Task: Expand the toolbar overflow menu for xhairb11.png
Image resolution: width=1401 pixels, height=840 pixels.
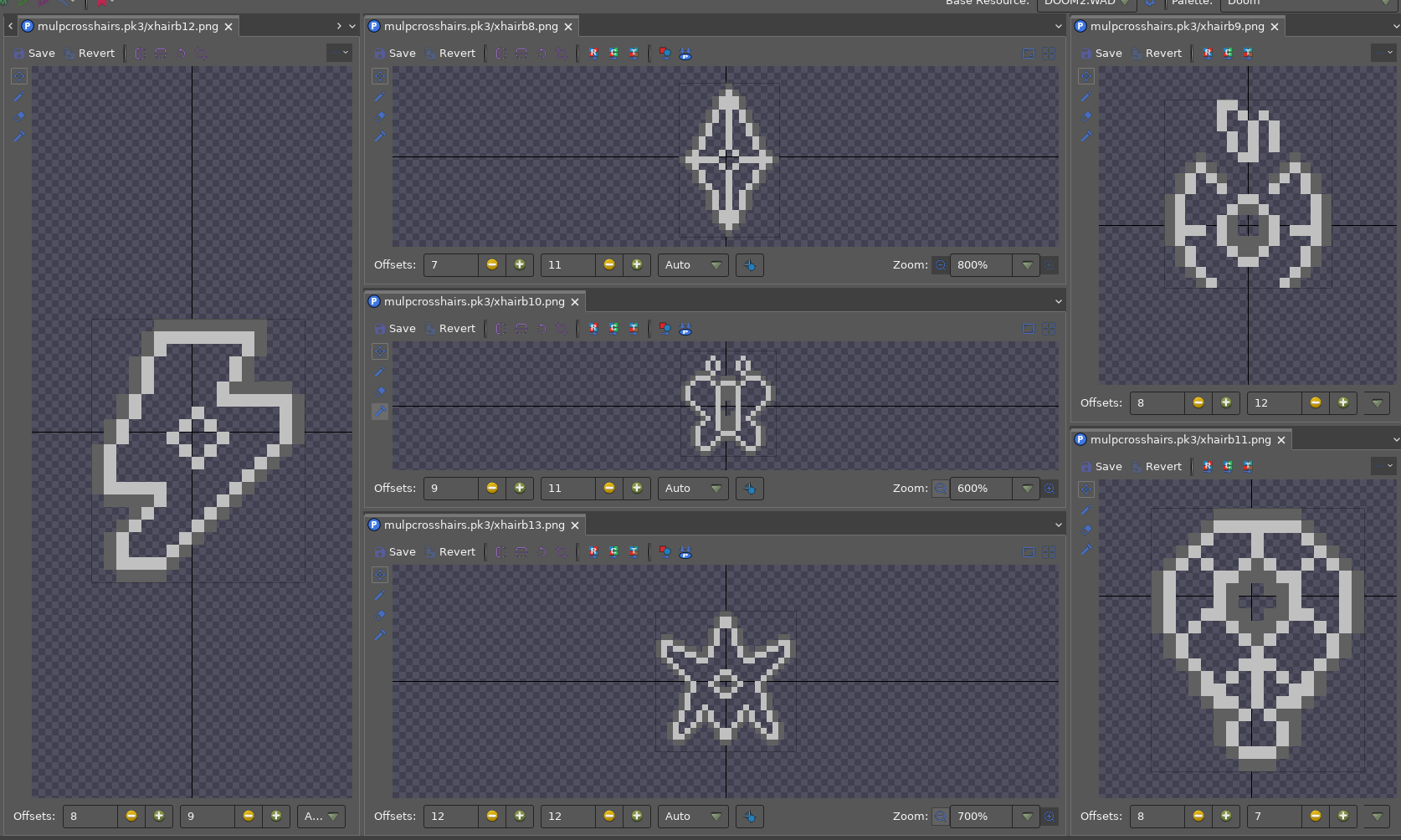Action: click(x=1383, y=467)
